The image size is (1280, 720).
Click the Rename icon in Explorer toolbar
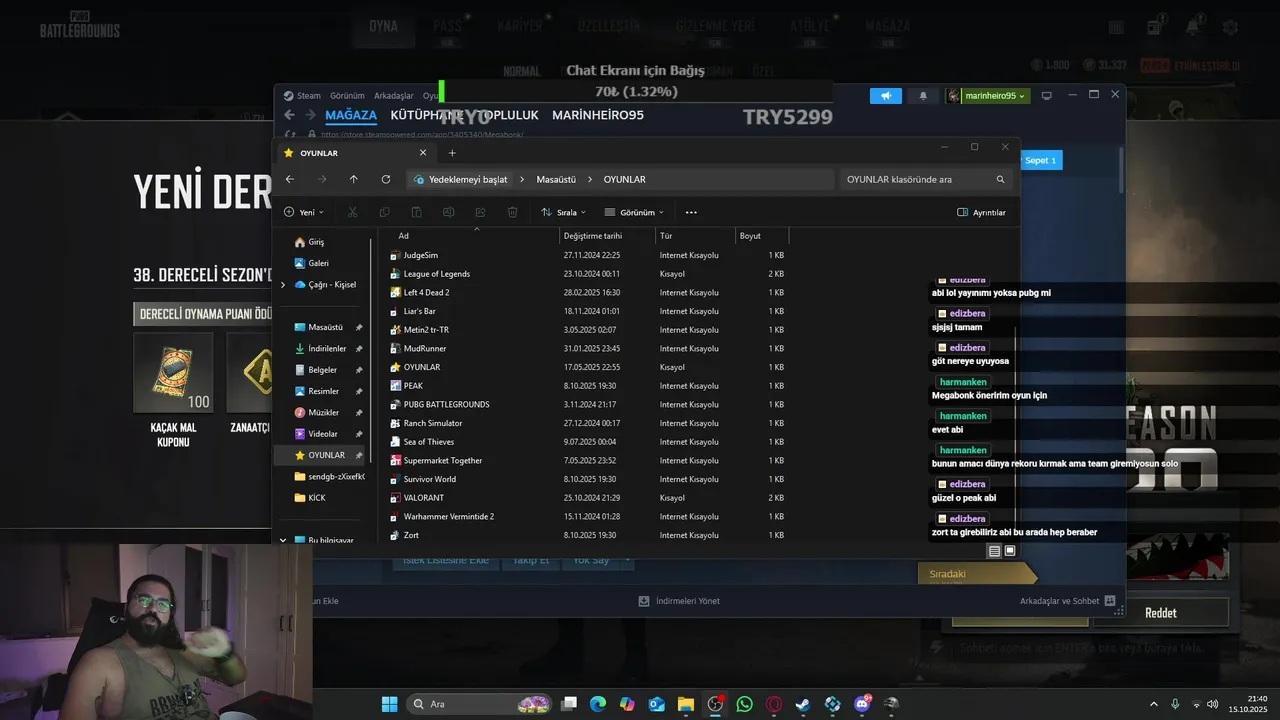coord(448,212)
